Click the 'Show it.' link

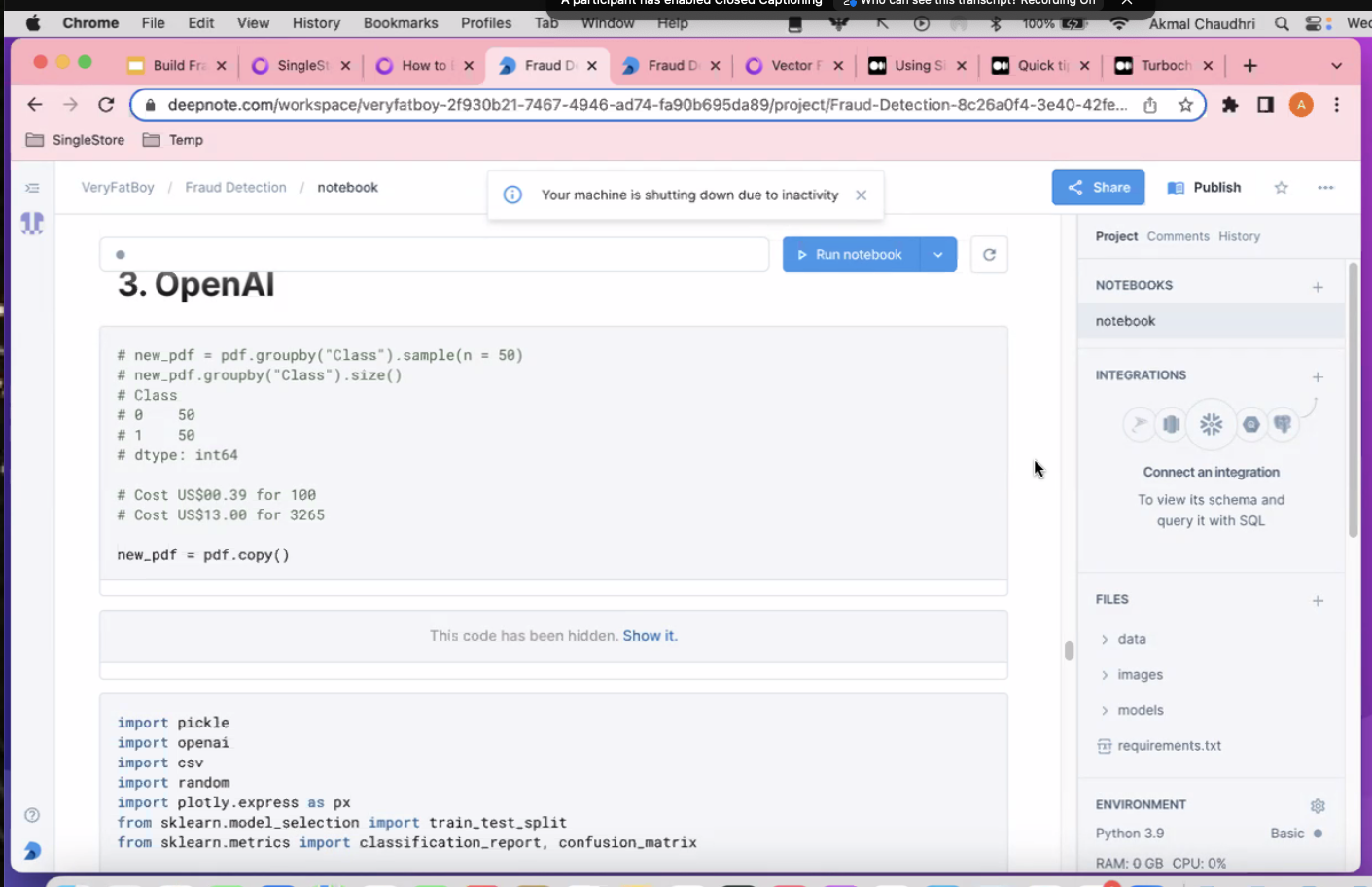[650, 636]
